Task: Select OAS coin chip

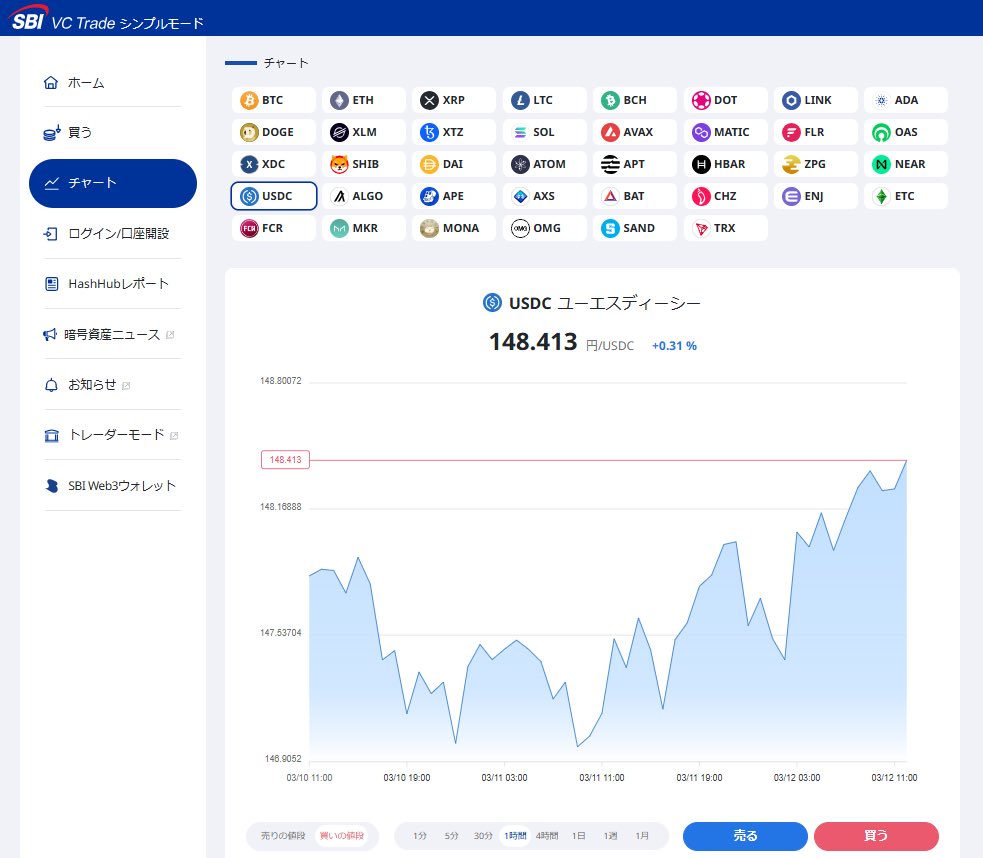Action: (x=906, y=132)
